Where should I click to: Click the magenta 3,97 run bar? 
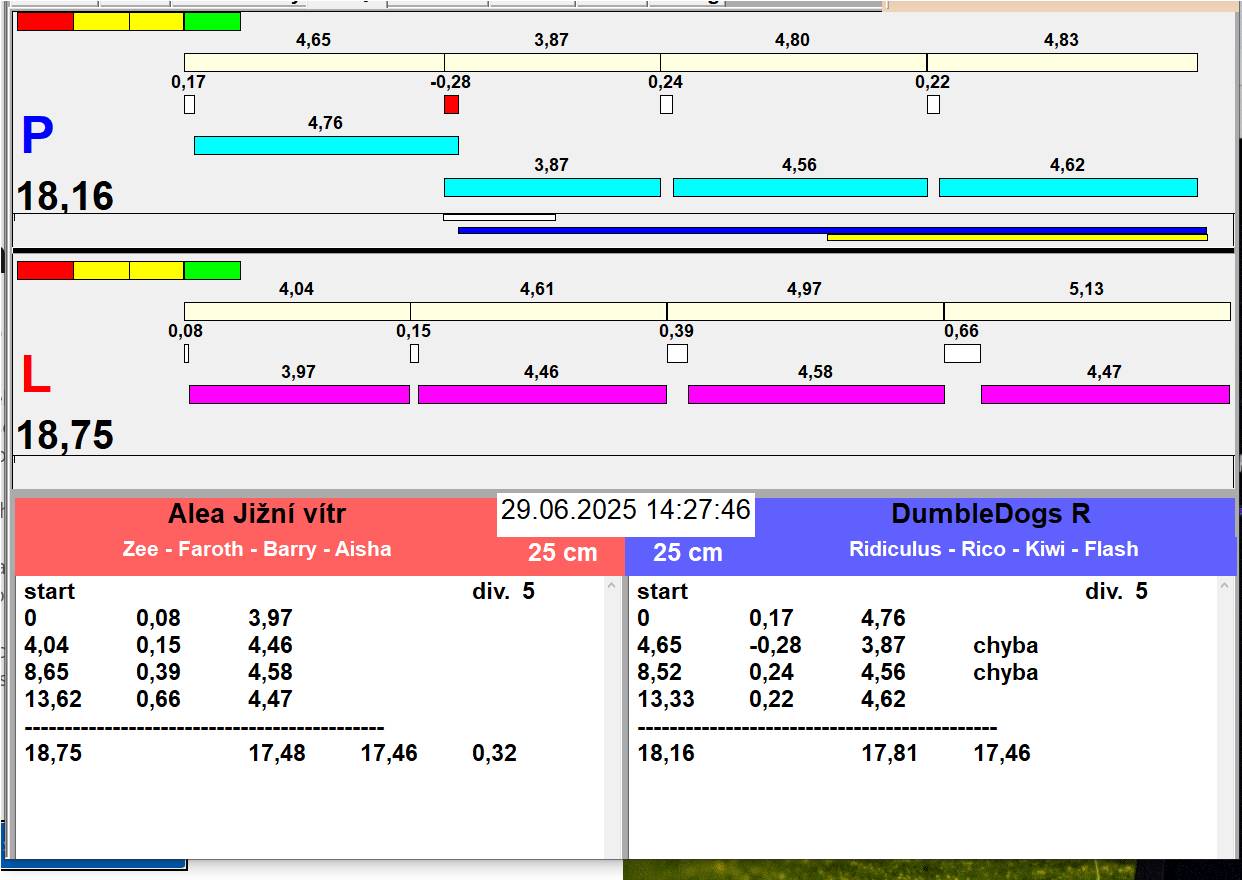pyautogui.click(x=299, y=394)
